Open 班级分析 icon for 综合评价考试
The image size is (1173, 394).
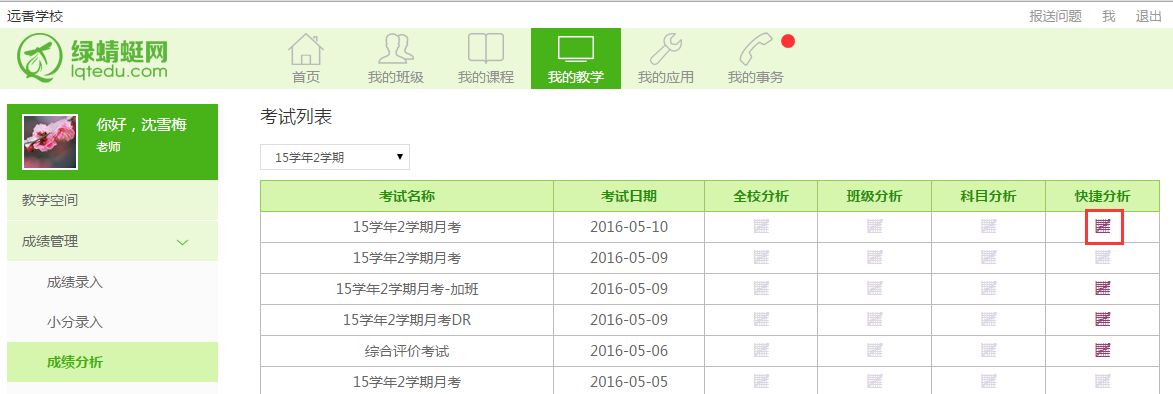[x=875, y=351]
